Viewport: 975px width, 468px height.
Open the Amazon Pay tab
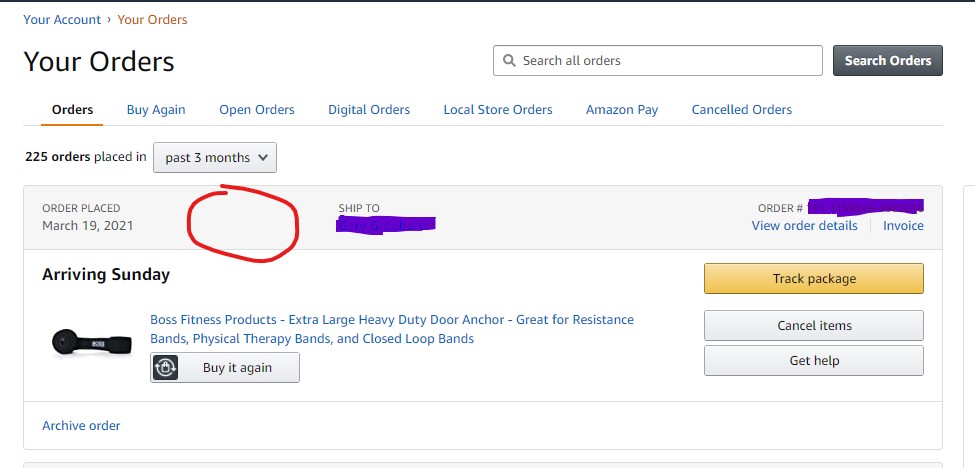point(622,110)
